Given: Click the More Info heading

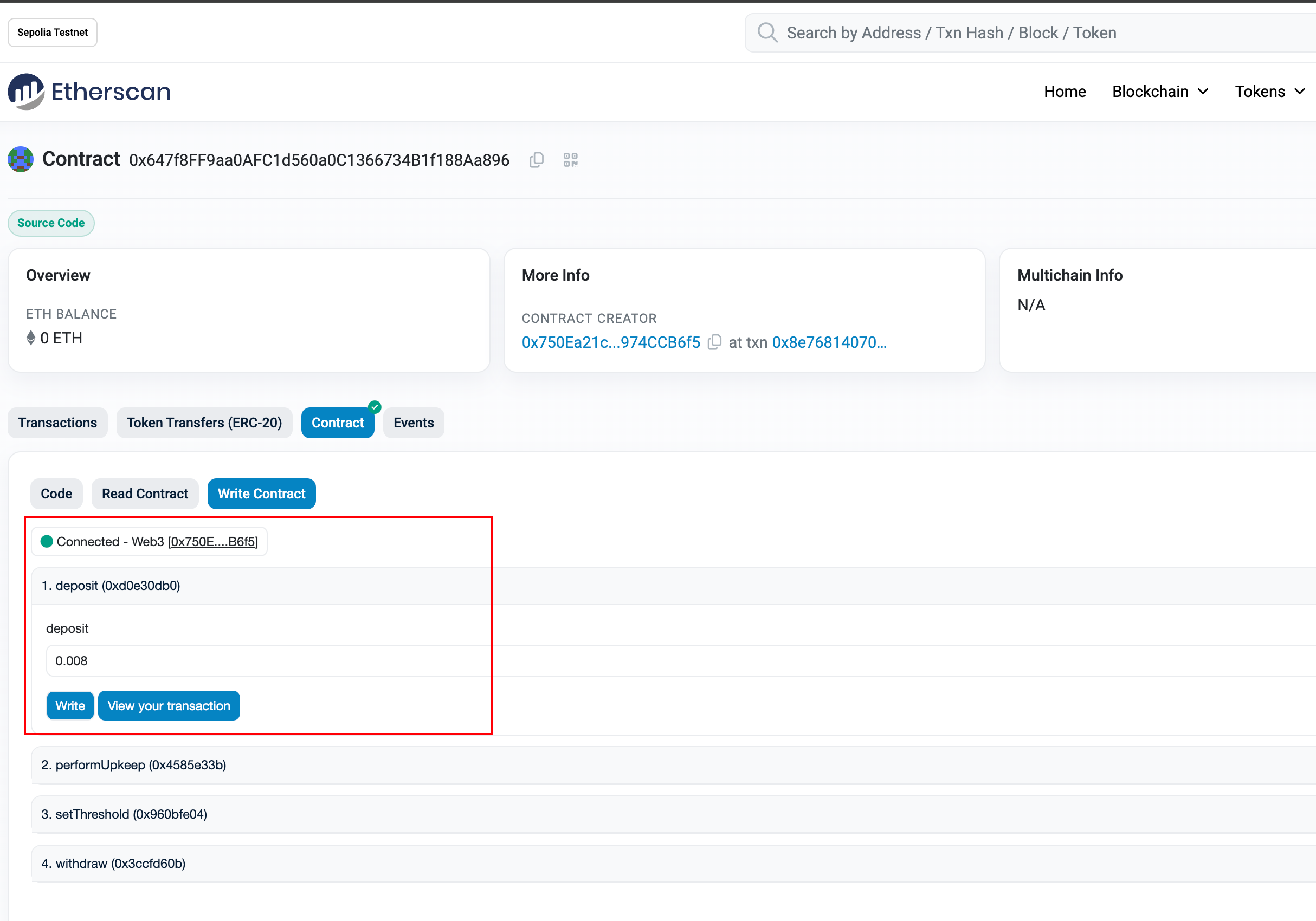Looking at the screenshot, I should coord(556,276).
